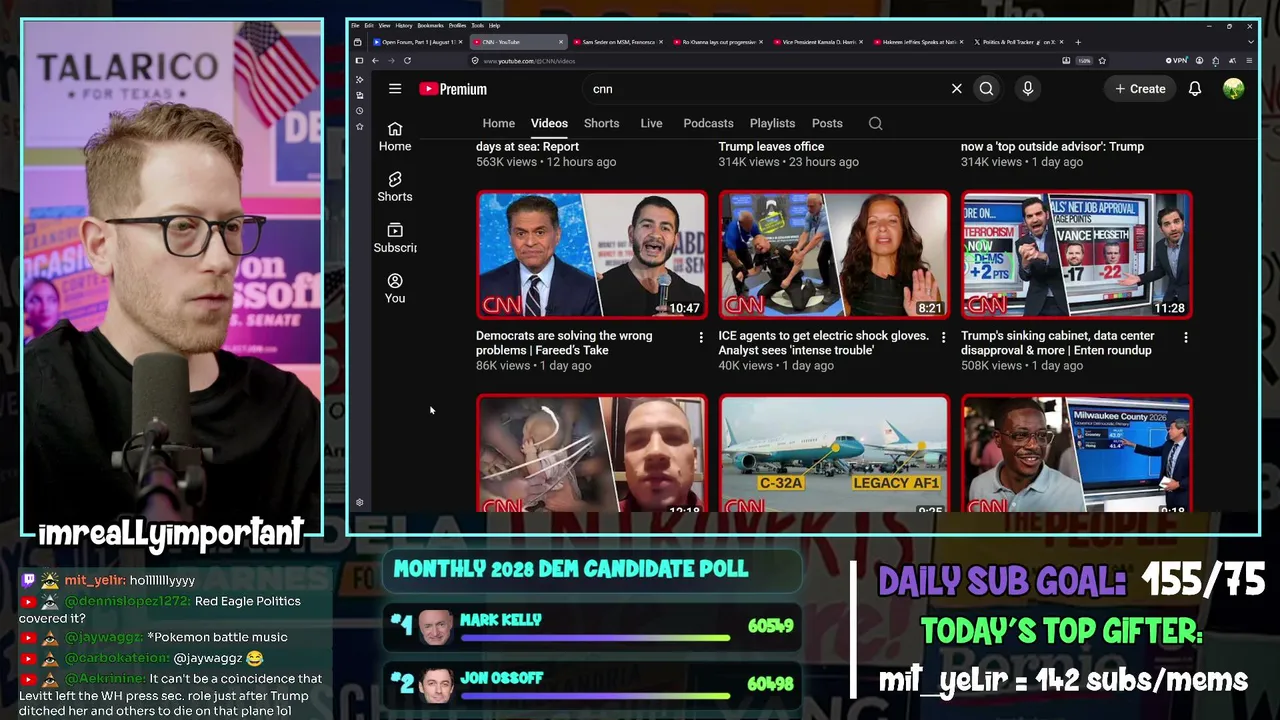Open the You section in sidebar
Image resolution: width=1280 pixels, height=720 pixels.
pos(395,289)
